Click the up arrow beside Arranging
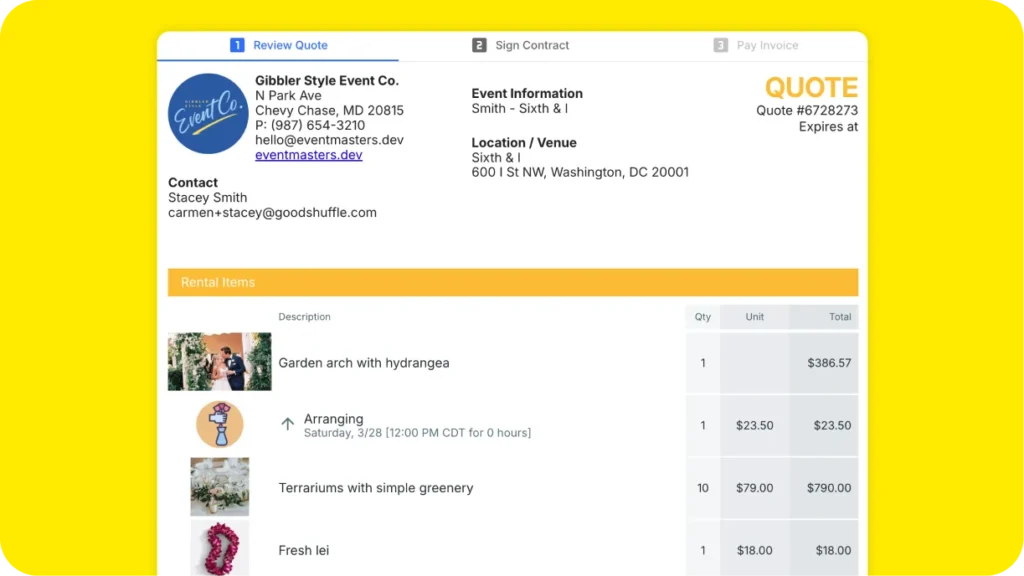The height and width of the screenshot is (576, 1024). point(287,424)
